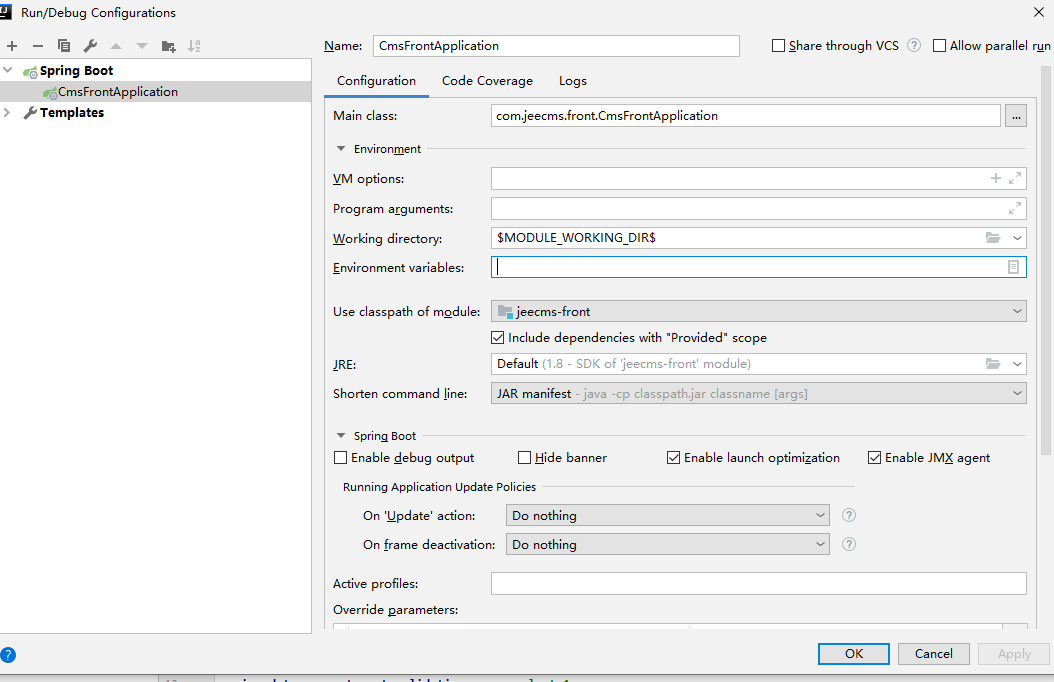Open the Environment variables edit dialog icon

point(1013,268)
